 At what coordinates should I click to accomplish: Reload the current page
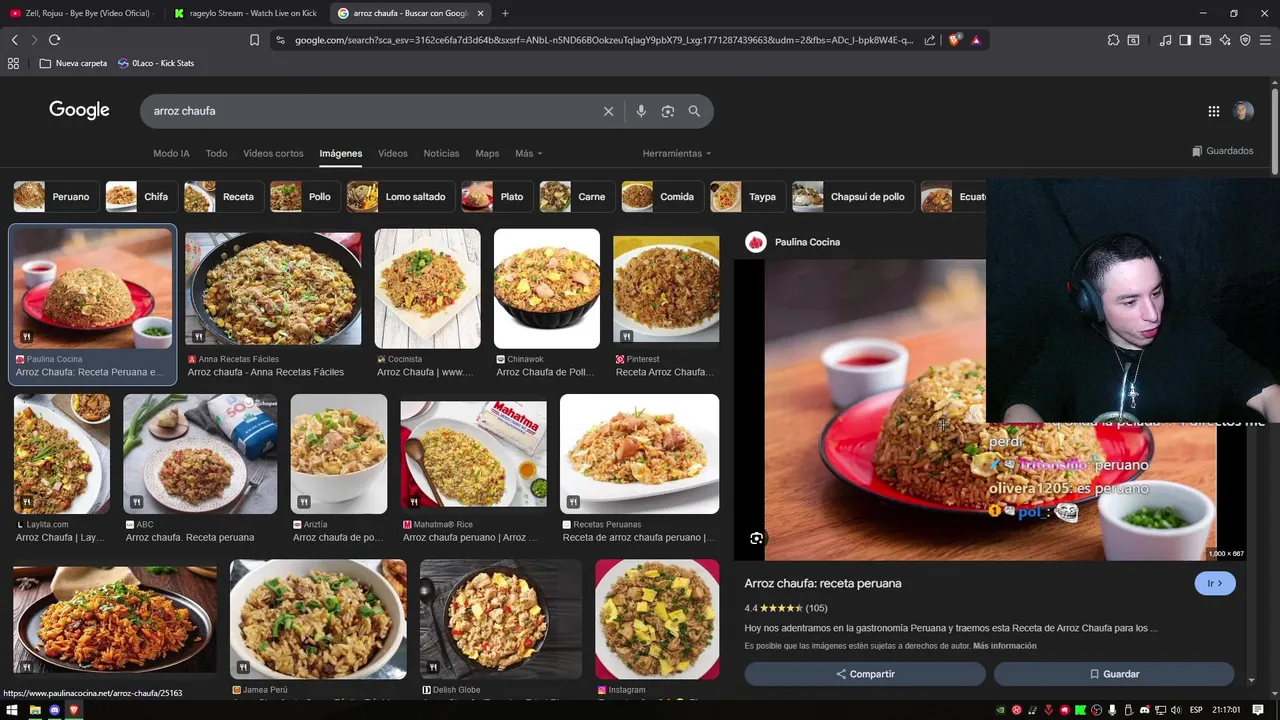click(54, 40)
